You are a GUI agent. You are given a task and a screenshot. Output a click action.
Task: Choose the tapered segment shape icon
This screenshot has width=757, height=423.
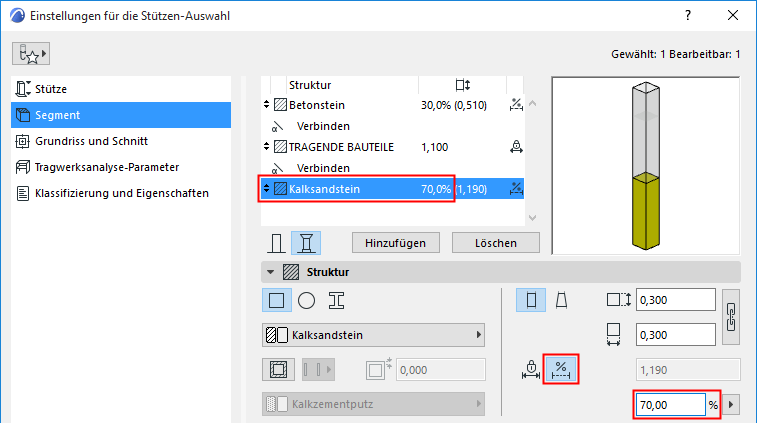tap(562, 300)
